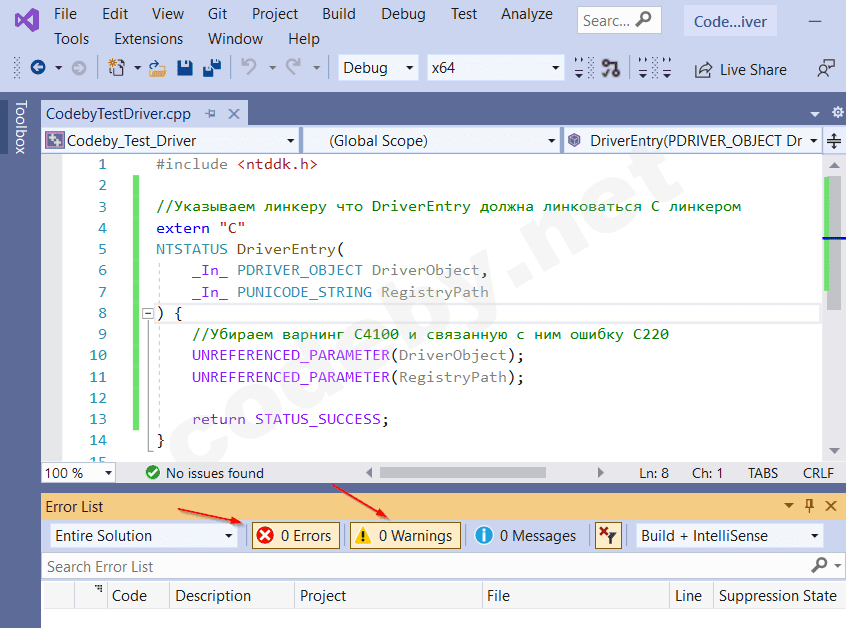Toggle the 0 Warnings filter
This screenshot has height=628, width=846.
click(404, 536)
